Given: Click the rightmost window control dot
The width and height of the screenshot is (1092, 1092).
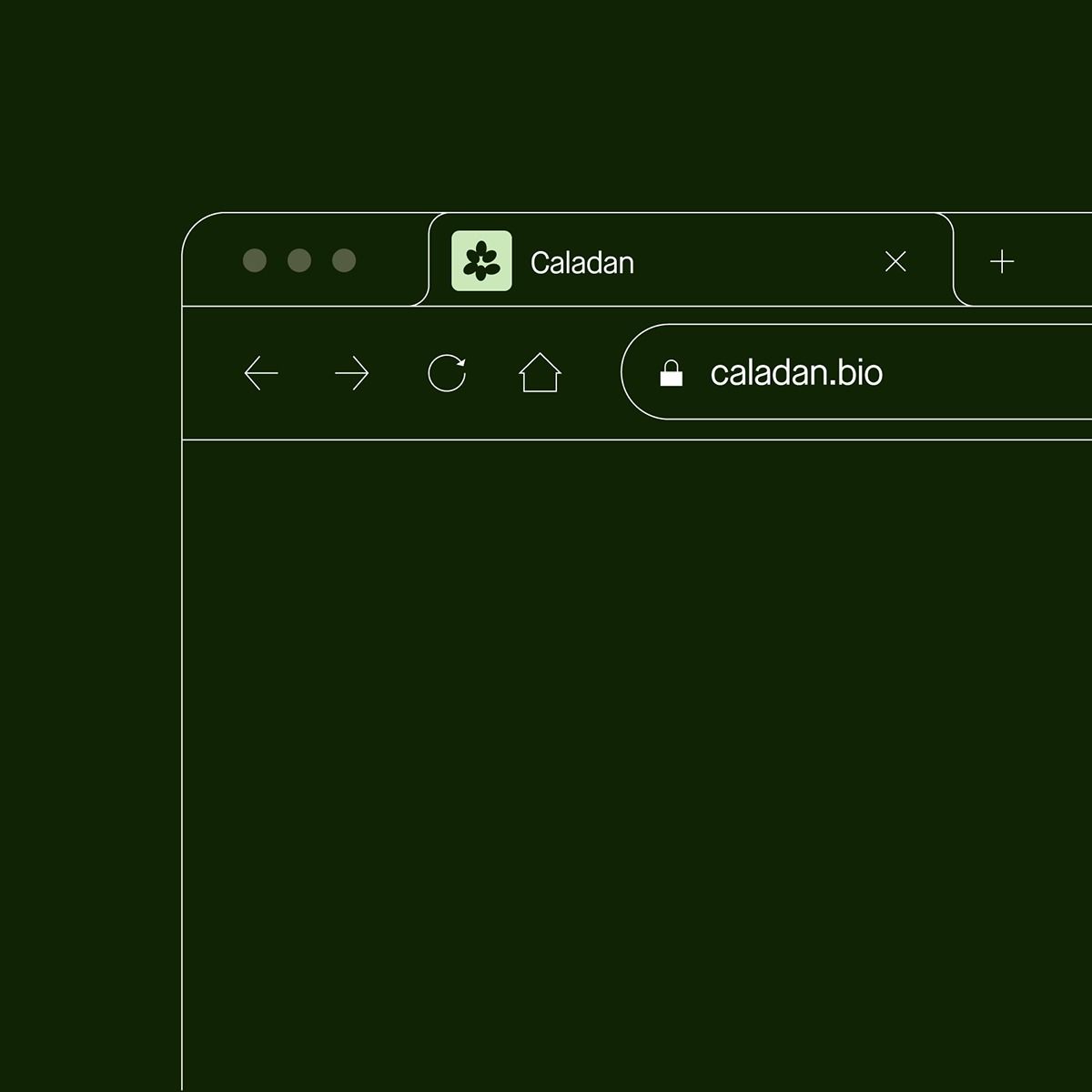Looking at the screenshot, I should (344, 261).
